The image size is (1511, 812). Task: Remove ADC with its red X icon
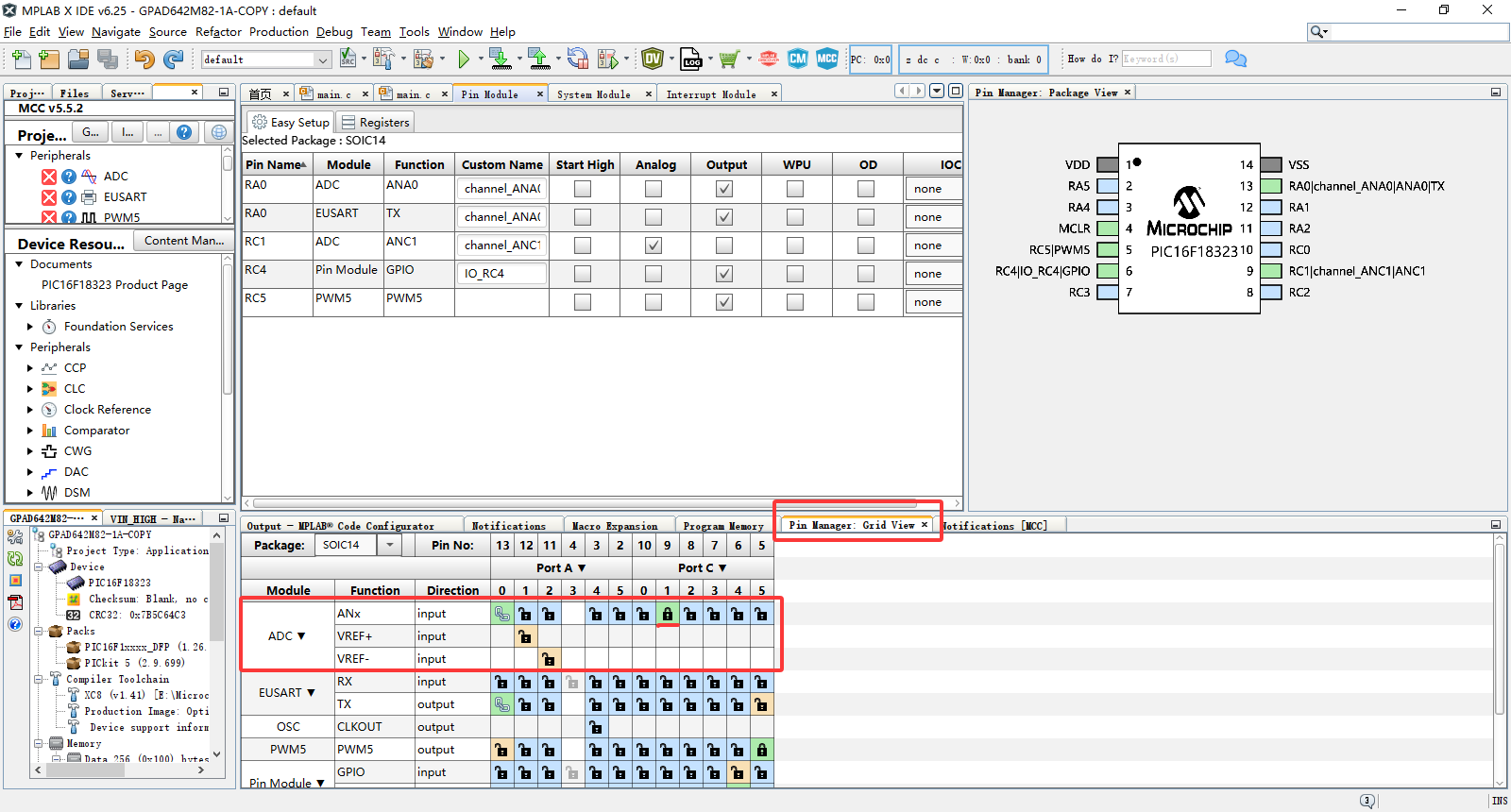49,177
